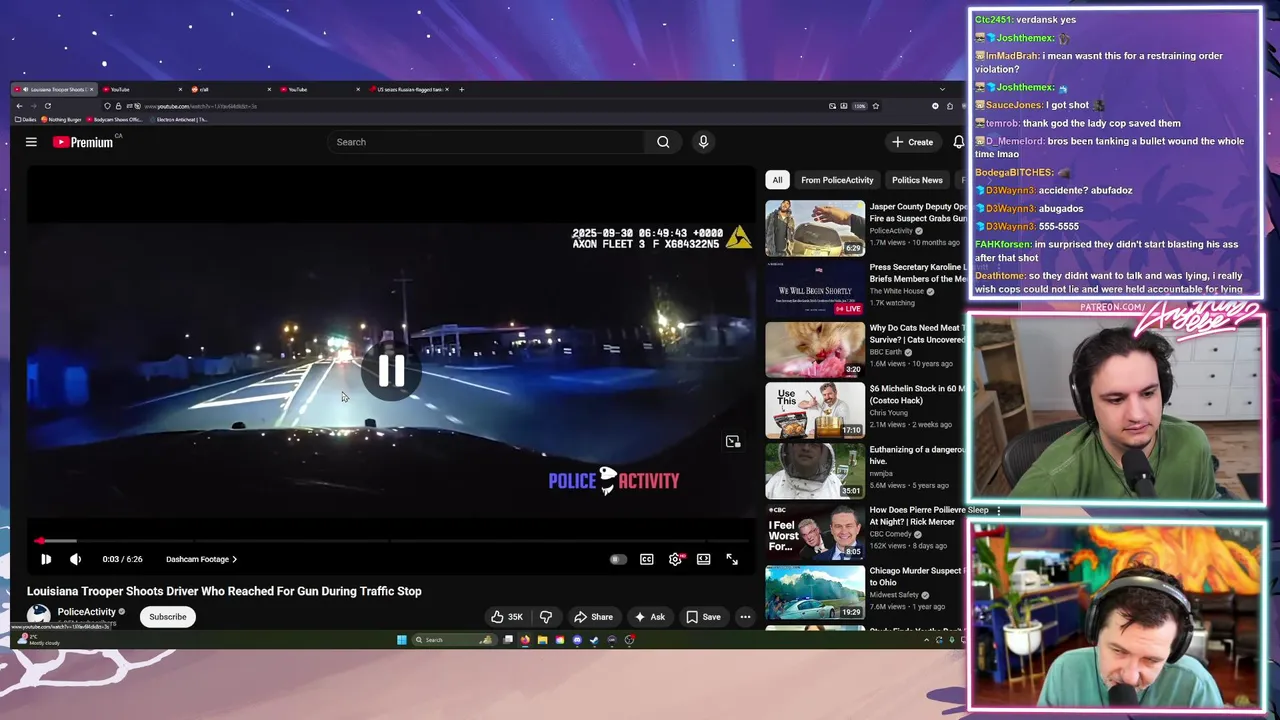Viewport: 1280px width, 720px height.
Task: Subscribe to PoliceActivity
Action: click(168, 617)
